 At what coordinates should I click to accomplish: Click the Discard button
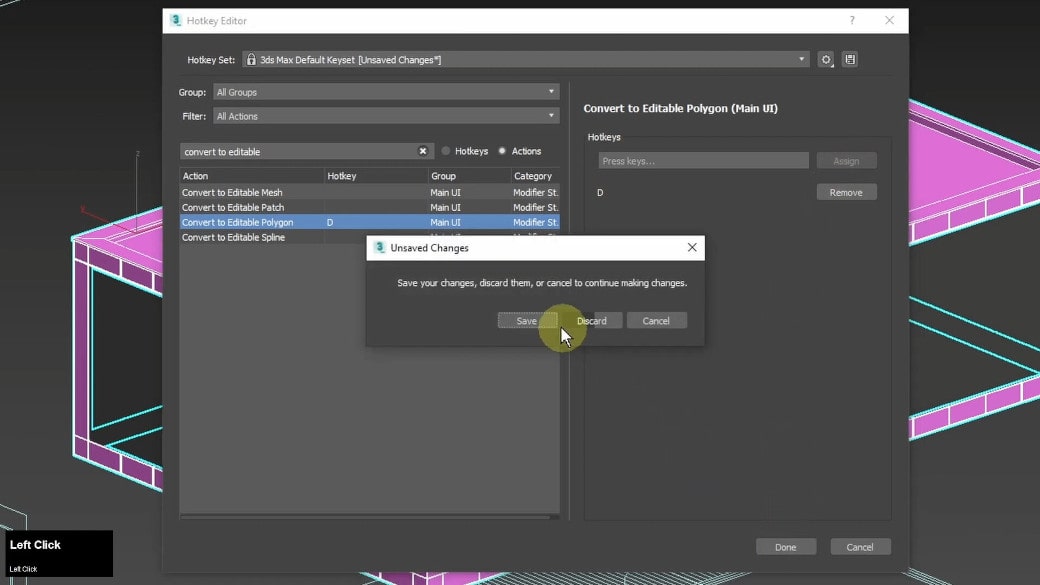point(594,320)
